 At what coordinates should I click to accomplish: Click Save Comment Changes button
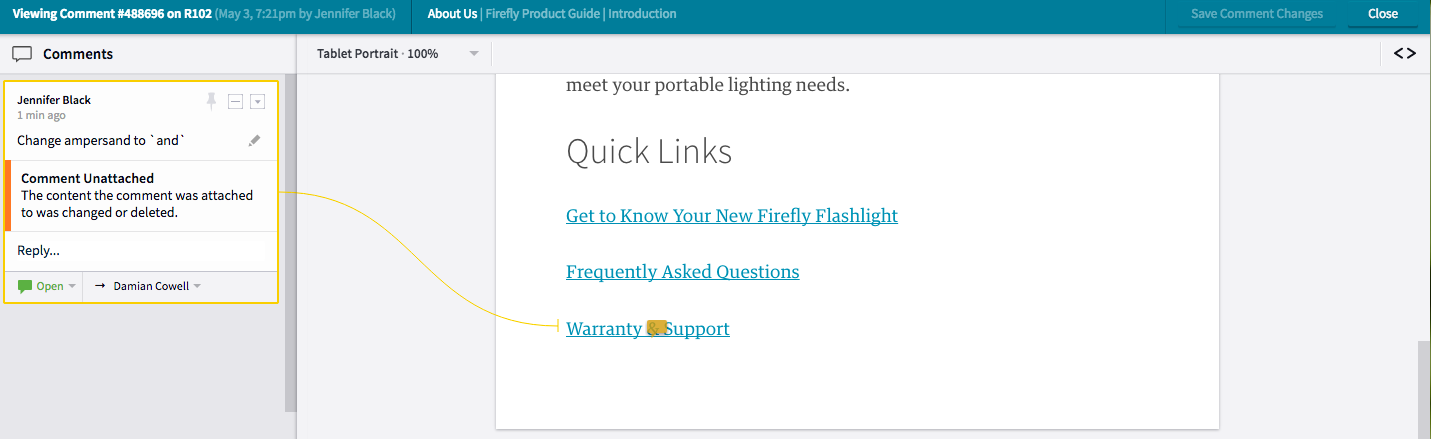1257,14
